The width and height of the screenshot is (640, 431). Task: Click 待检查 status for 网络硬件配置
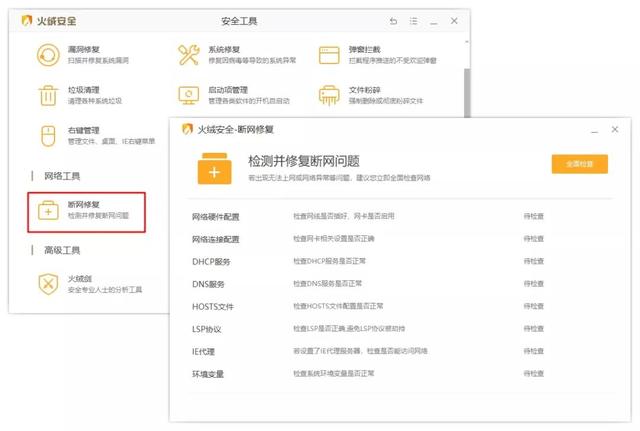coord(533,216)
